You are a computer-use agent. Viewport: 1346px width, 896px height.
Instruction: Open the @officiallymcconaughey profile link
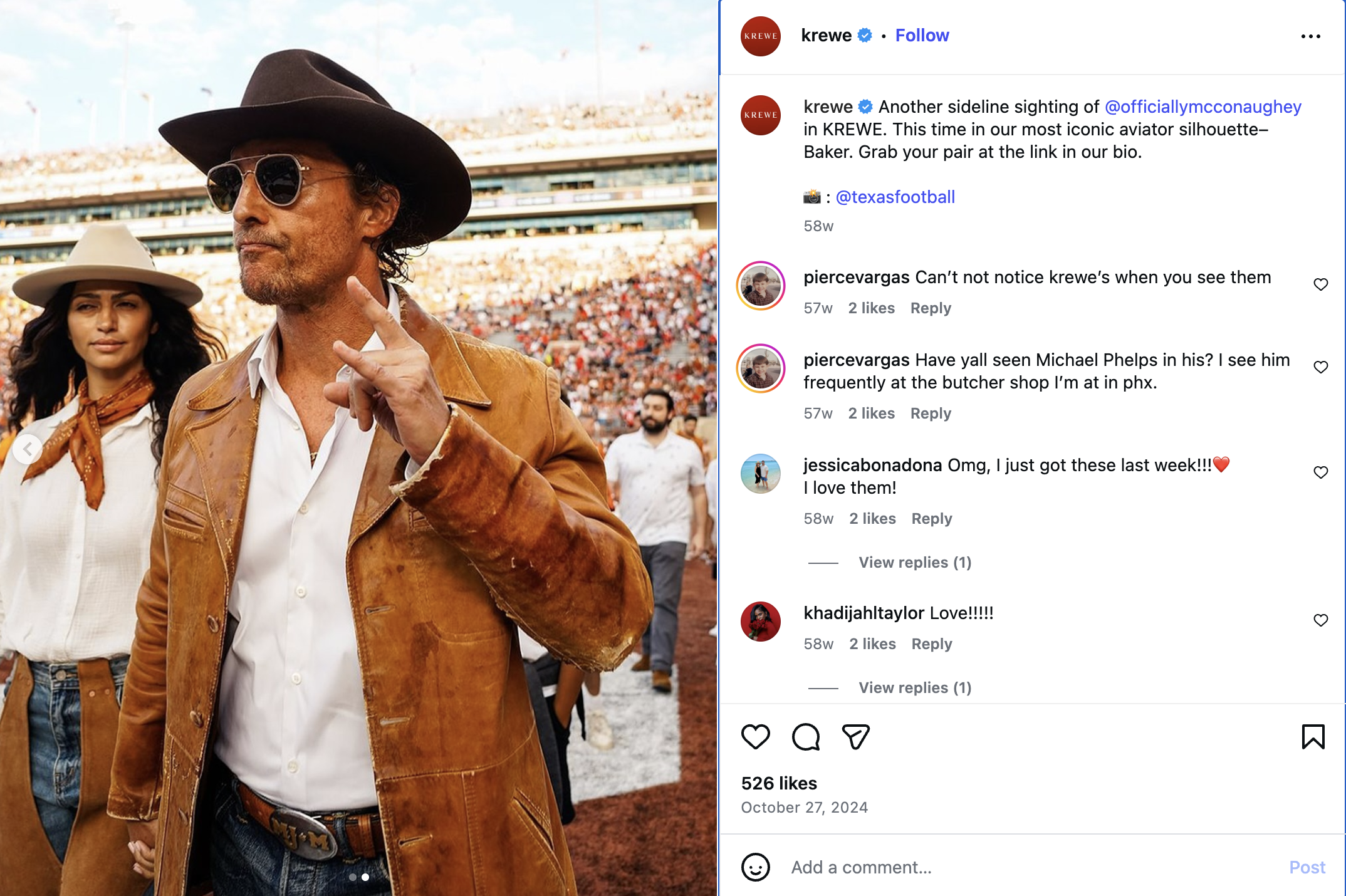(x=1203, y=107)
